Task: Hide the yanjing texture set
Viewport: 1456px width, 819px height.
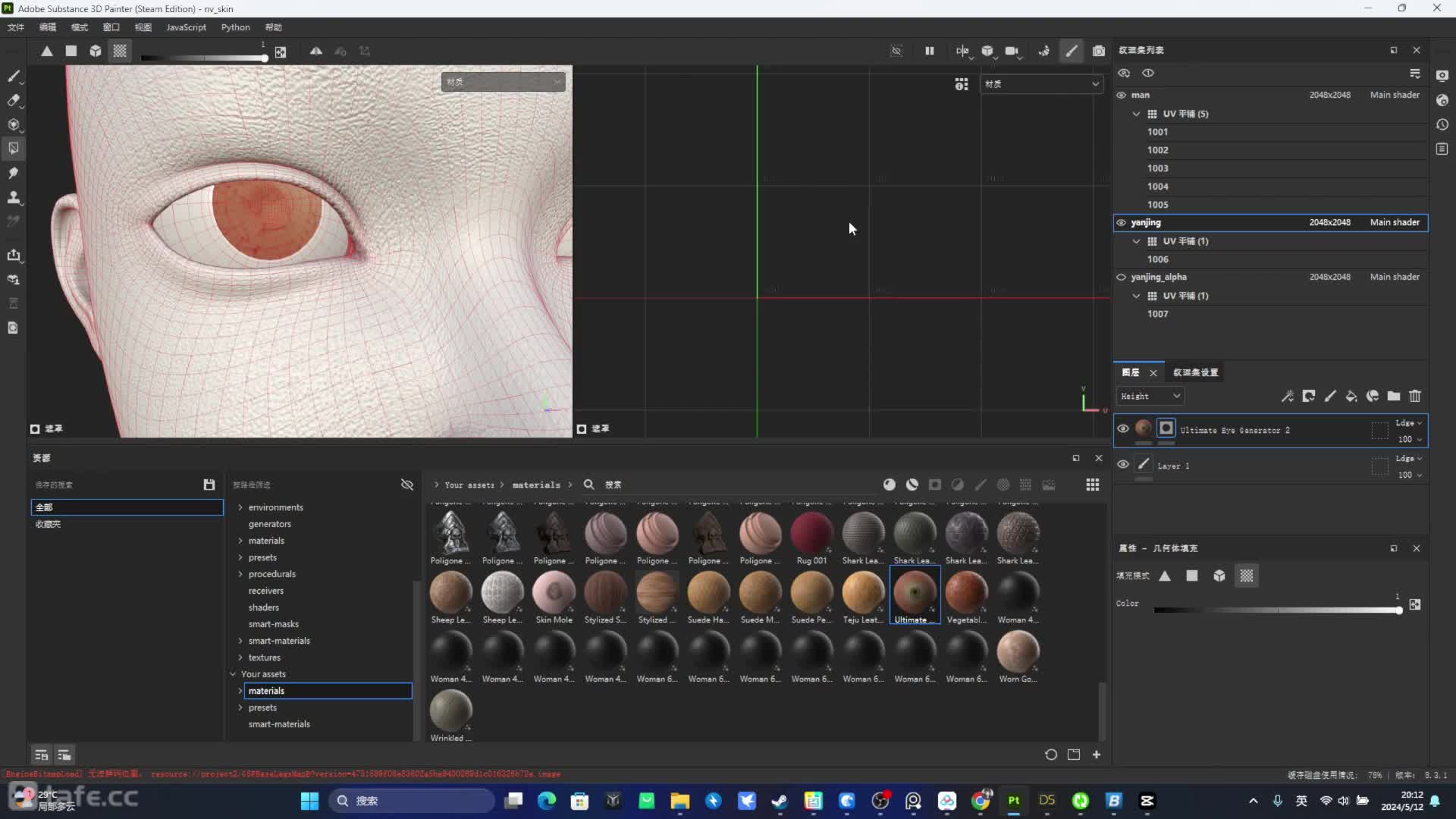Action: 1121,222
